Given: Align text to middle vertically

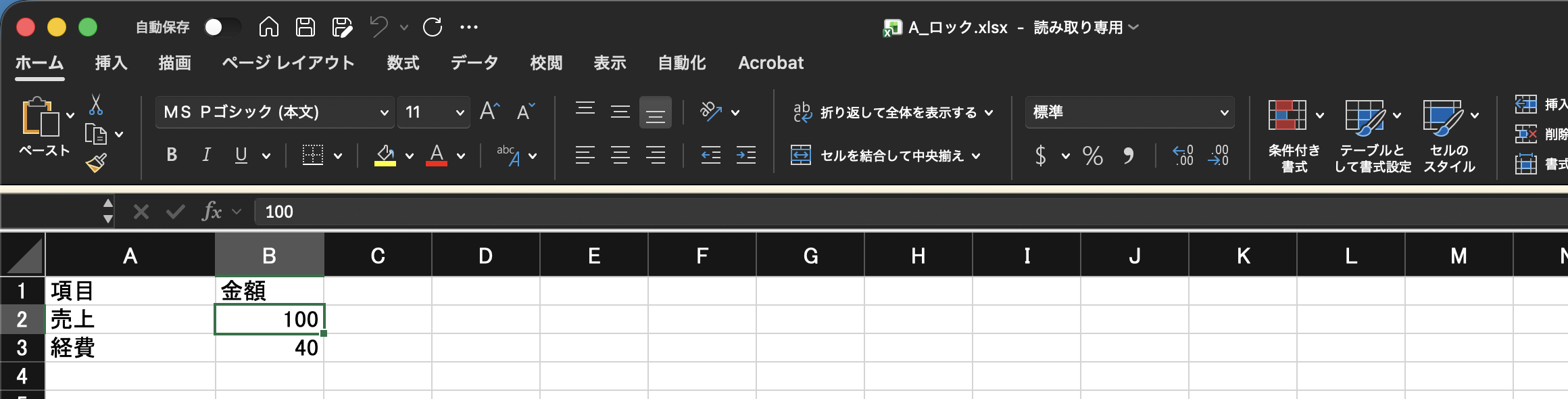Looking at the screenshot, I should coord(620,112).
